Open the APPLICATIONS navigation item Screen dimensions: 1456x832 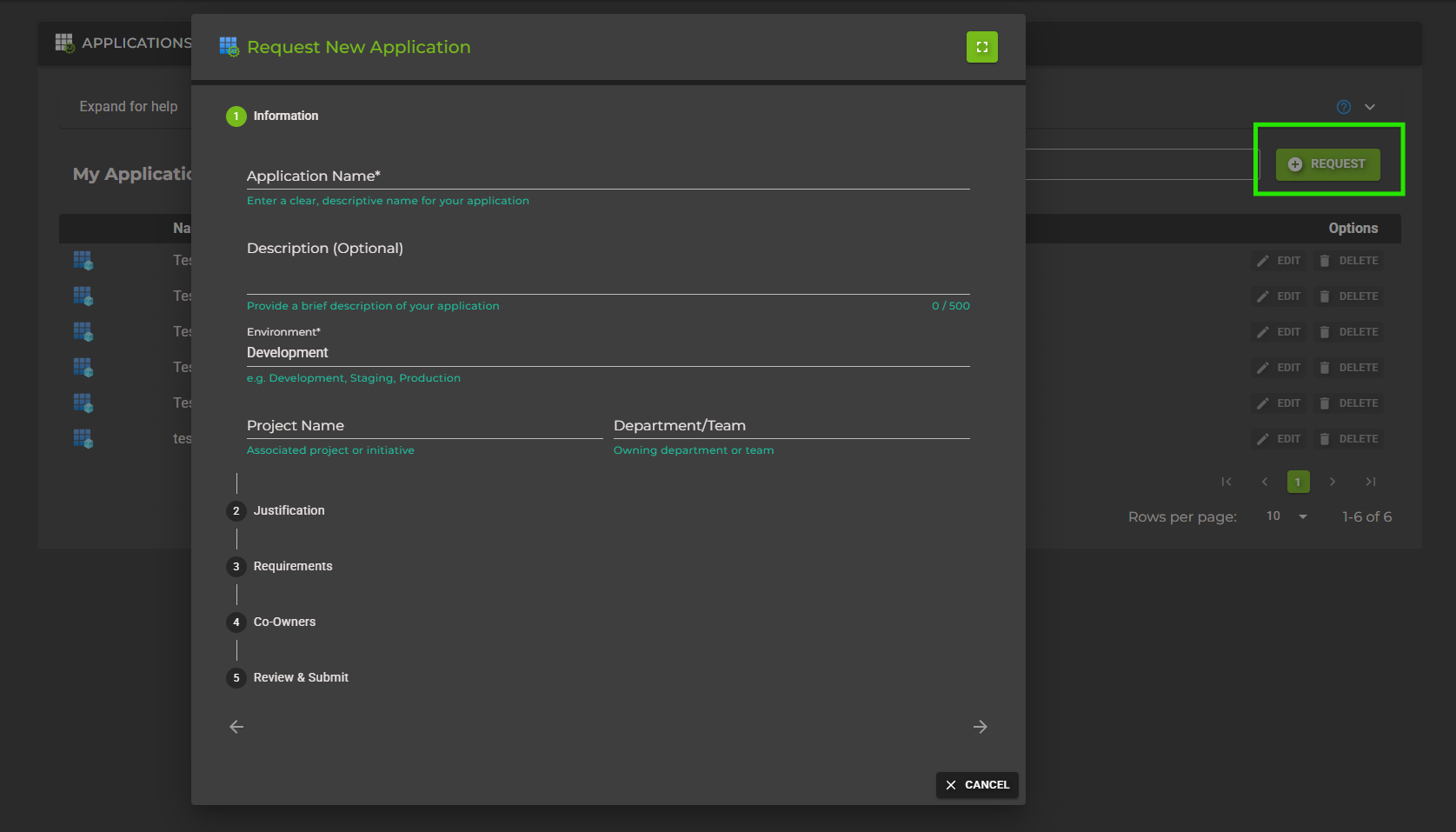pyautogui.click(x=136, y=42)
